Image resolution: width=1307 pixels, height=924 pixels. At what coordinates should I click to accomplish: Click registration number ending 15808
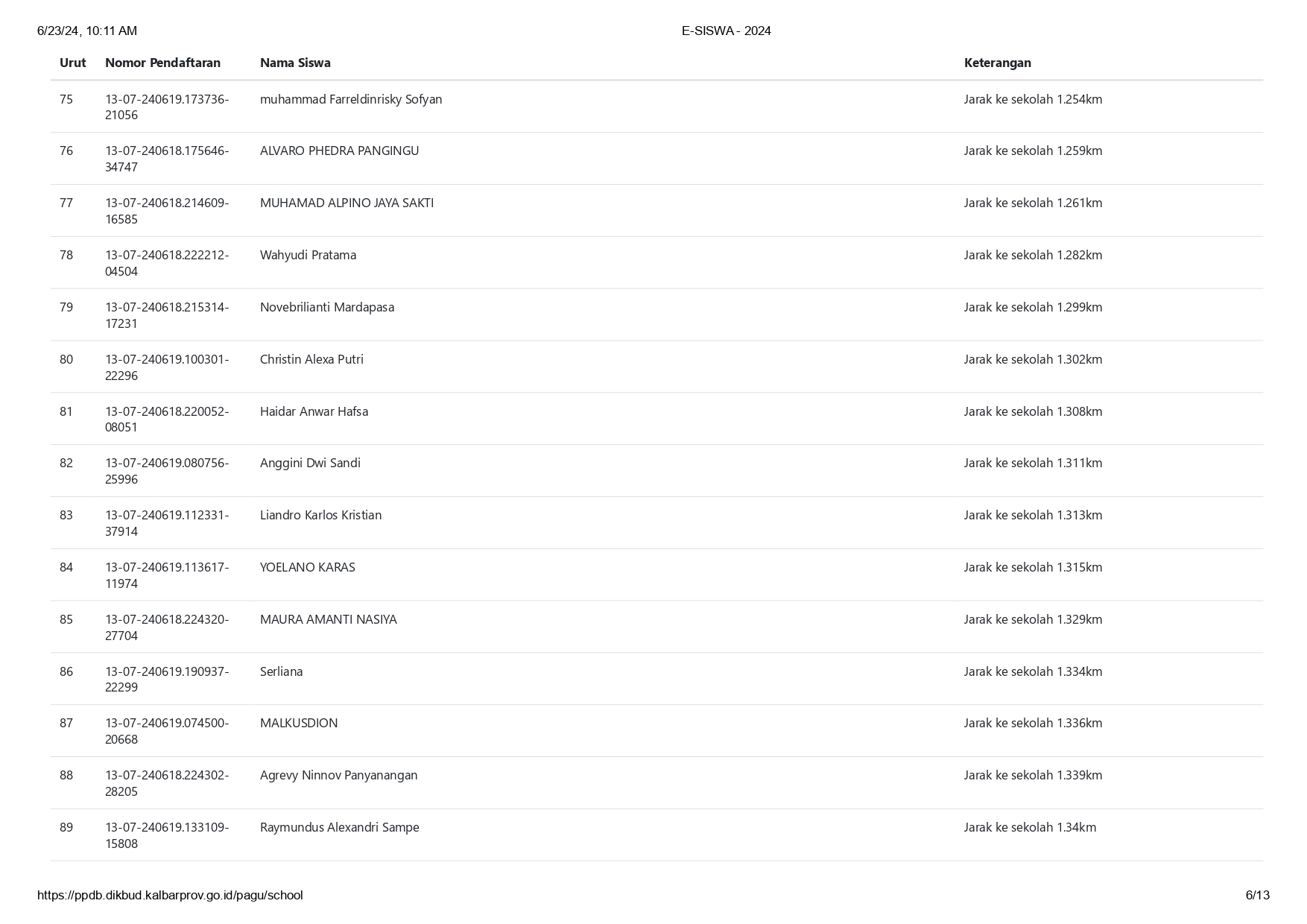[167, 835]
